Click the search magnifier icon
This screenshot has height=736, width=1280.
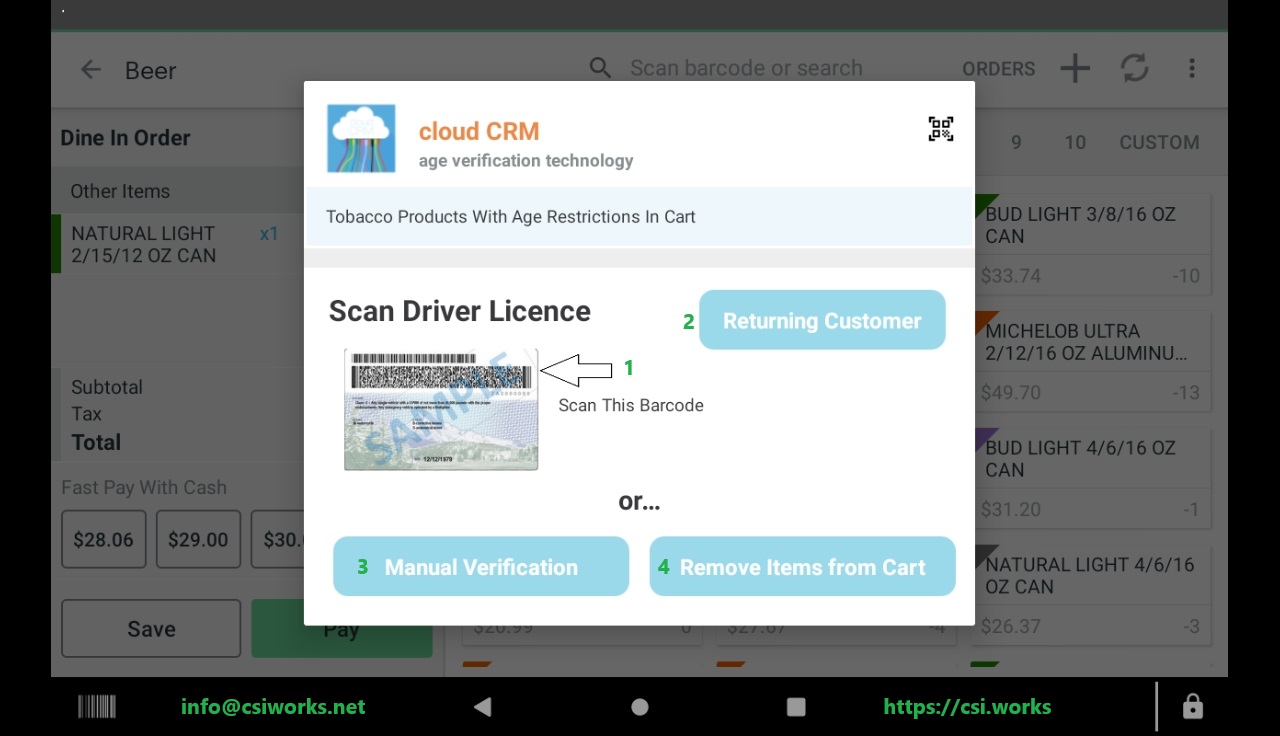600,68
